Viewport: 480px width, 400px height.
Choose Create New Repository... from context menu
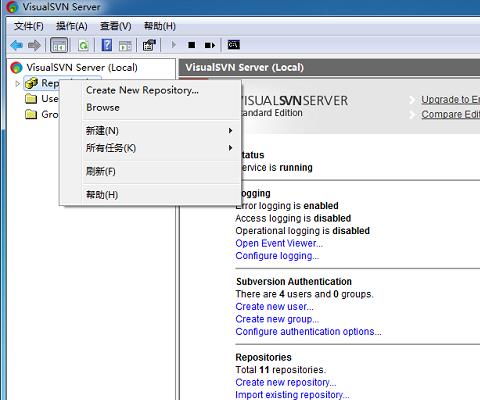(x=142, y=90)
